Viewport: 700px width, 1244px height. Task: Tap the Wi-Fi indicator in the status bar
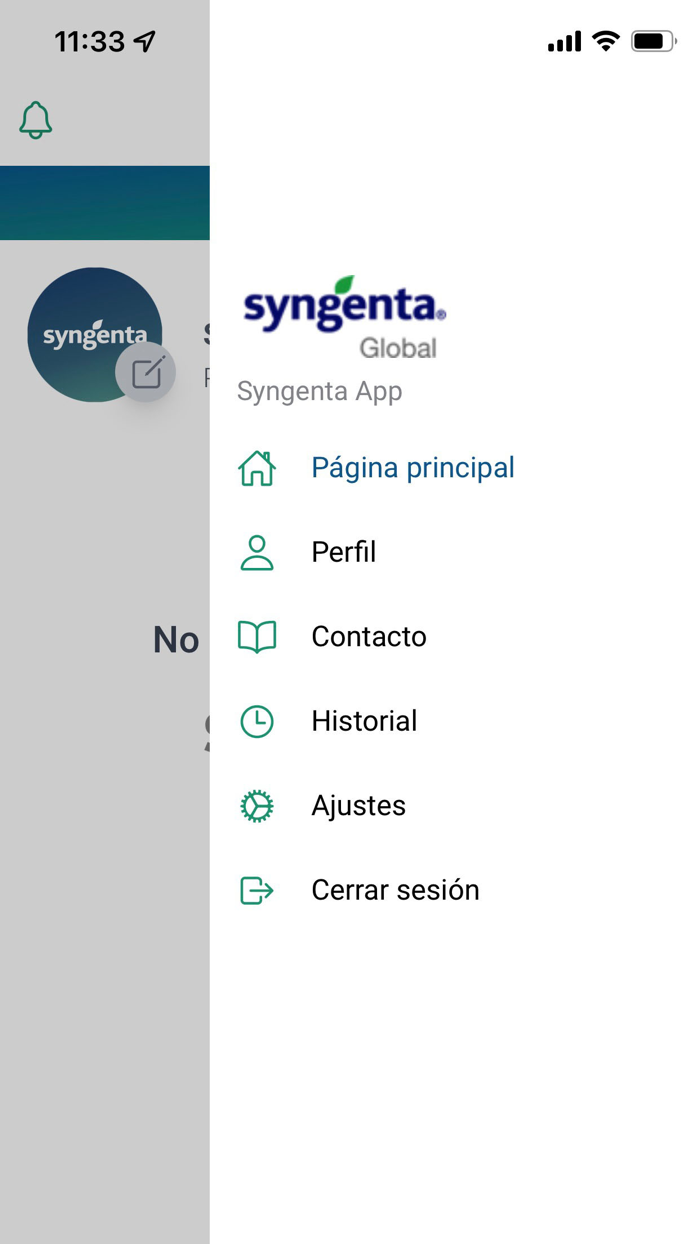click(x=606, y=41)
